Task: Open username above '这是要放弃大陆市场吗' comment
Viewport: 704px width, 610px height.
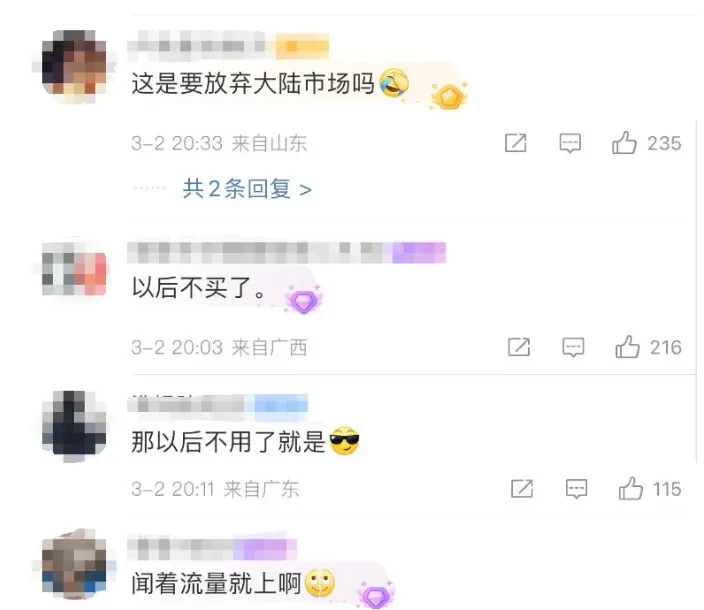Action: 228,45
